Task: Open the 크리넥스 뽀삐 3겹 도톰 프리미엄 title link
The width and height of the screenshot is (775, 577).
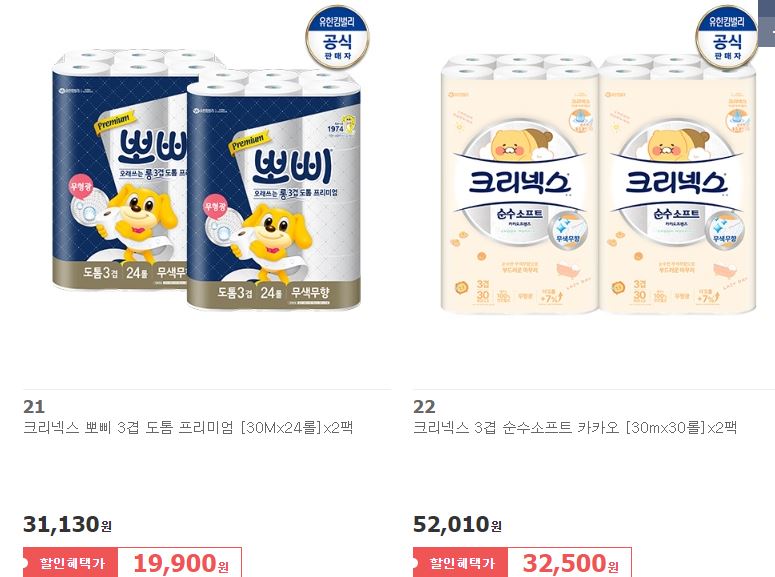Action: 188,427
